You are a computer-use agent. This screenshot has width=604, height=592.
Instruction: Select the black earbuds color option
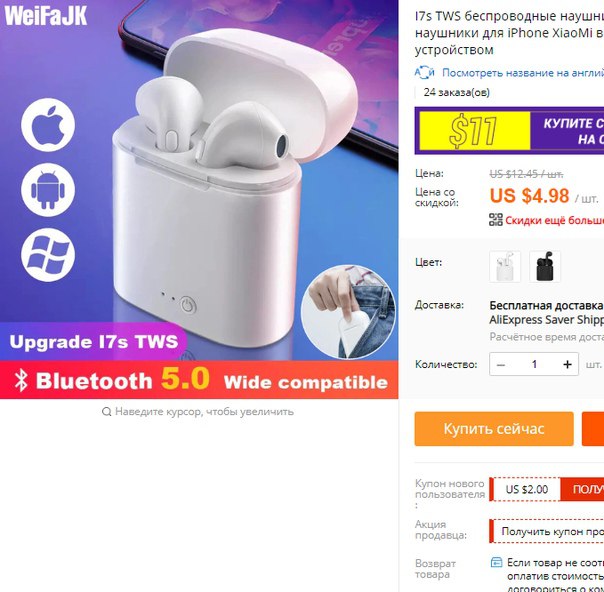(x=545, y=267)
